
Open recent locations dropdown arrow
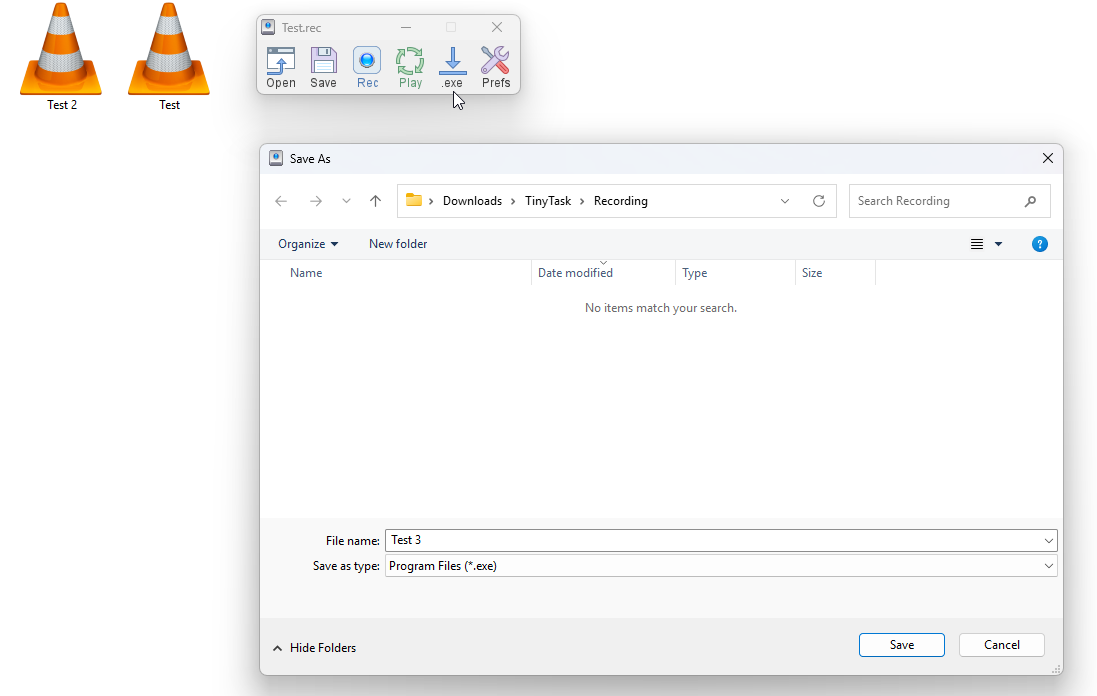click(346, 201)
